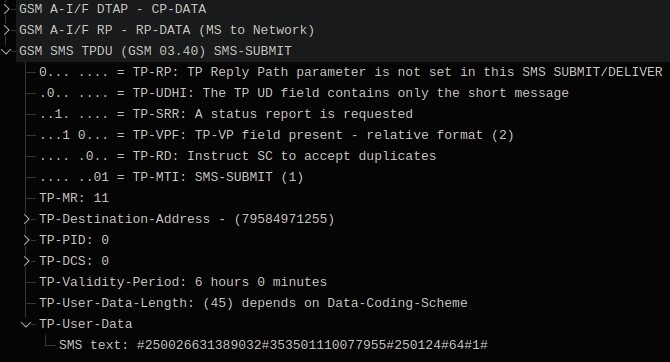Select TP-Validity-Period 6 hours line

(x=183, y=282)
